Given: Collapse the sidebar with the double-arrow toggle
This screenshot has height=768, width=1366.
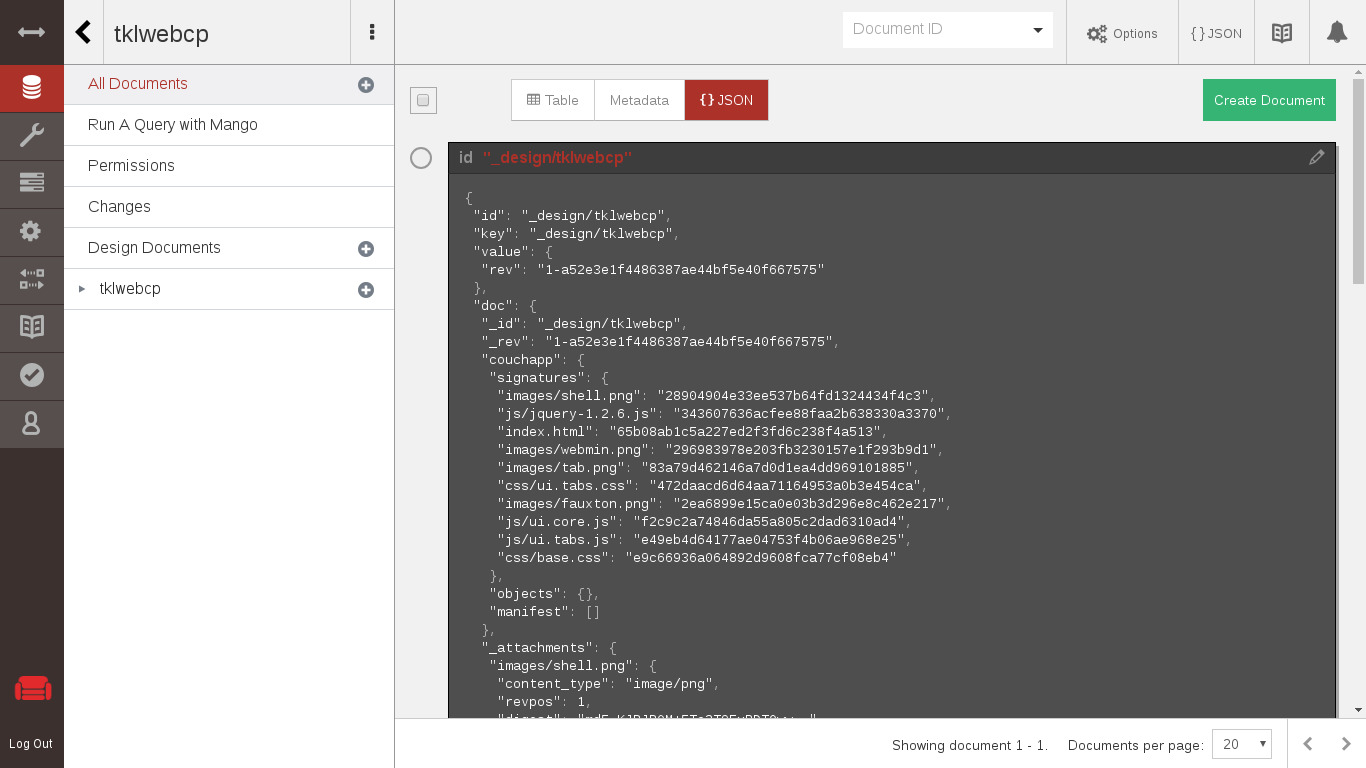Looking at the screenshot, I should [31, 32].
